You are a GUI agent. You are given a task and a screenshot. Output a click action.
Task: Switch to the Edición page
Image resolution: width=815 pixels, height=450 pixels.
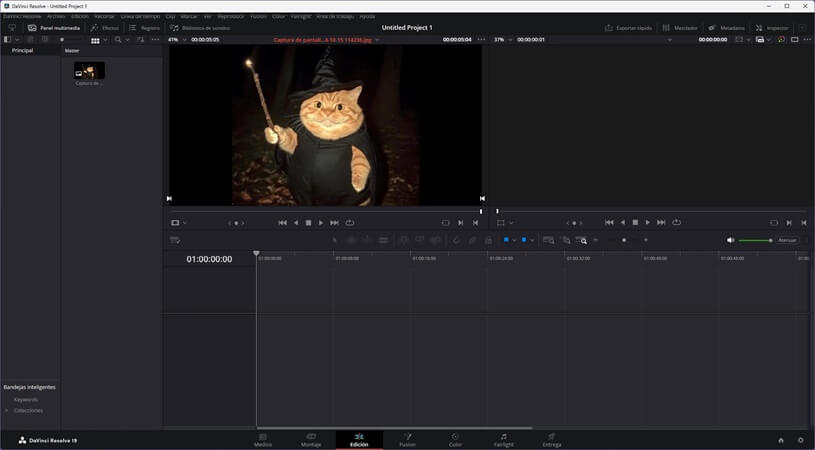click(x=359, y=440)
